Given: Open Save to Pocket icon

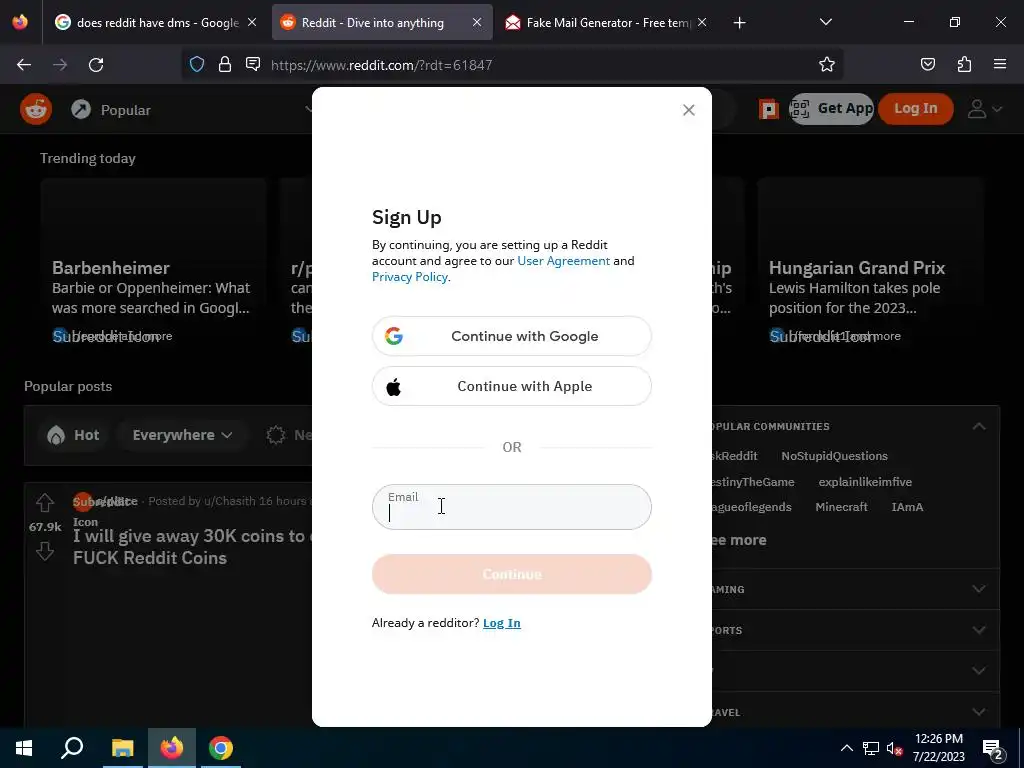Looking at the screenshot, I should pyautogui.click(x=927, y=64).
